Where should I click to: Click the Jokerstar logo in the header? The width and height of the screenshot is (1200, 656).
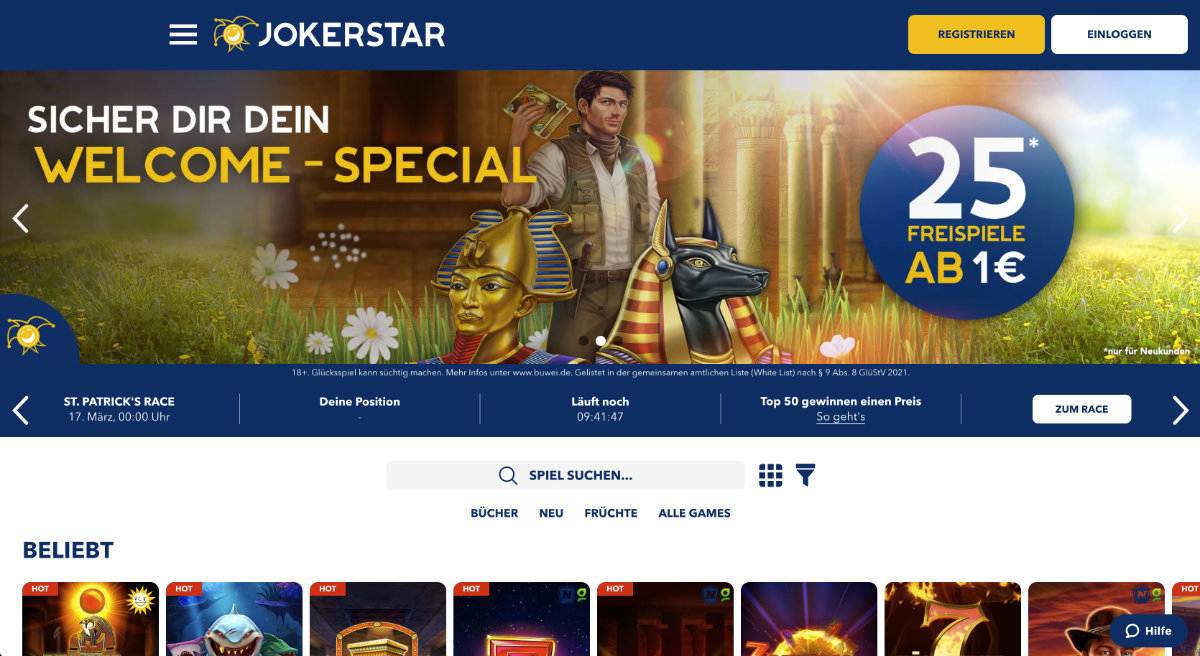tap(329, 34)
